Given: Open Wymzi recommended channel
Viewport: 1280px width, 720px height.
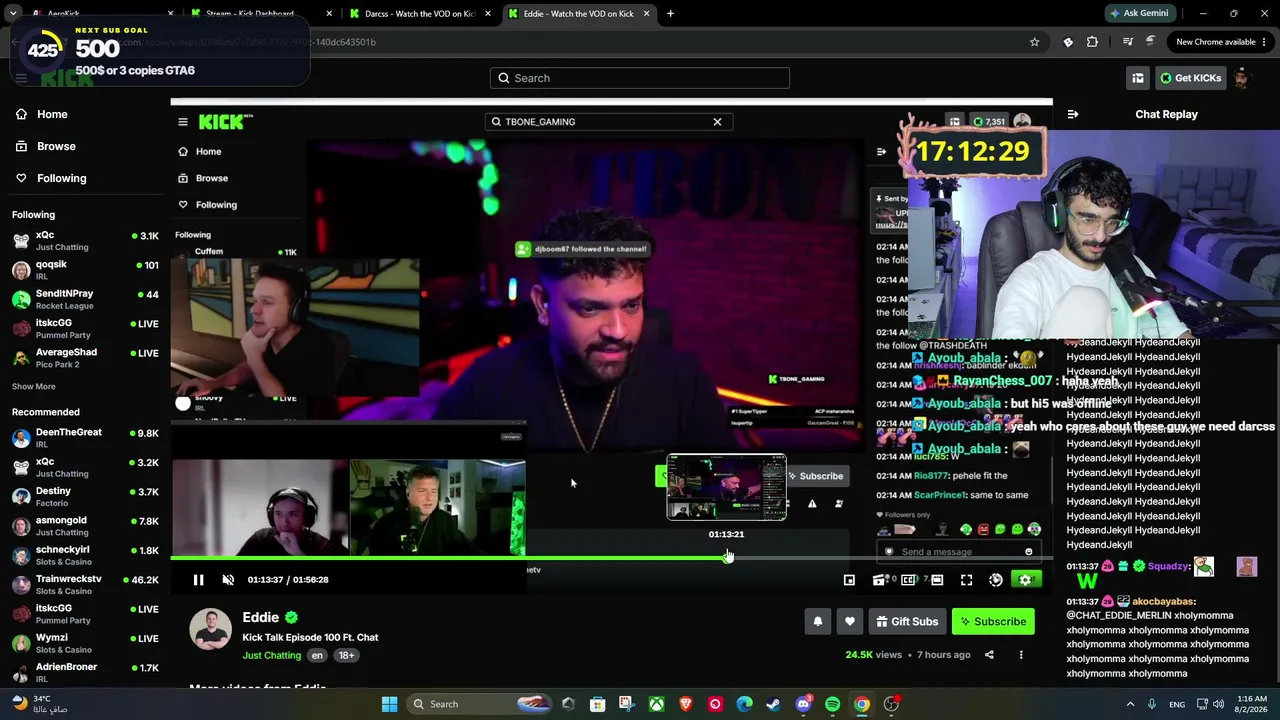Looking at the screenshot, I should click(85, 643).
